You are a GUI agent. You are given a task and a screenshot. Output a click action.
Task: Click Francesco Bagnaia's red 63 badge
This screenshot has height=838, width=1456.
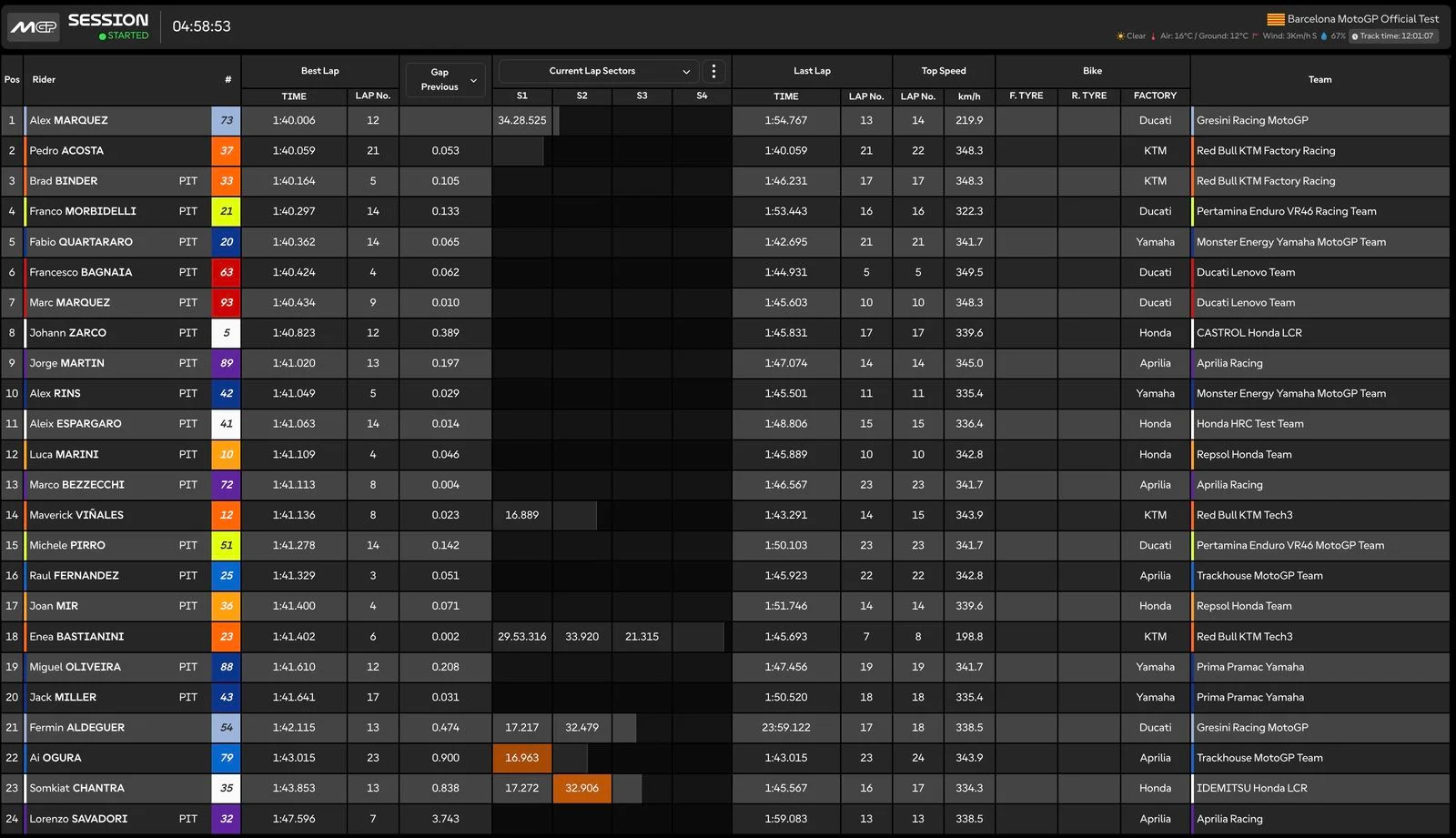[226, 272]
